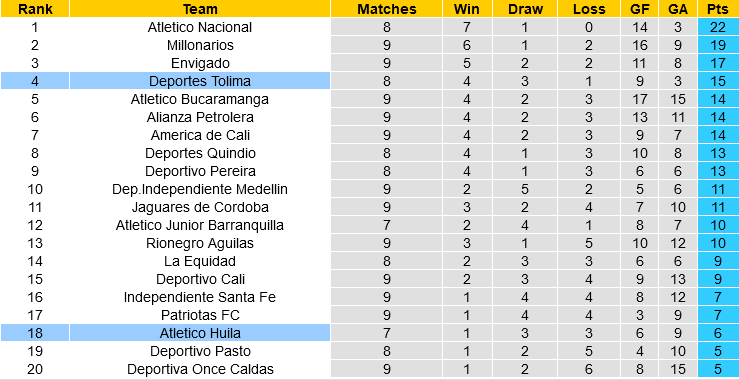
Task: Select the America de Cali team name
Action: [x=200, y=135]
